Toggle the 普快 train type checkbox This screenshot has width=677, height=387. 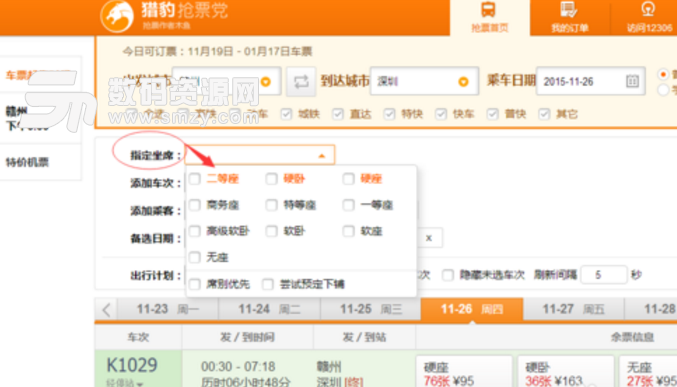493,114
